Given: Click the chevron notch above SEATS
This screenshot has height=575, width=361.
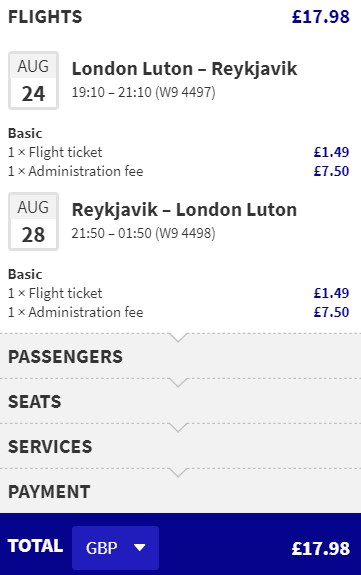Looking at the screenshot, I should [178, 382].
